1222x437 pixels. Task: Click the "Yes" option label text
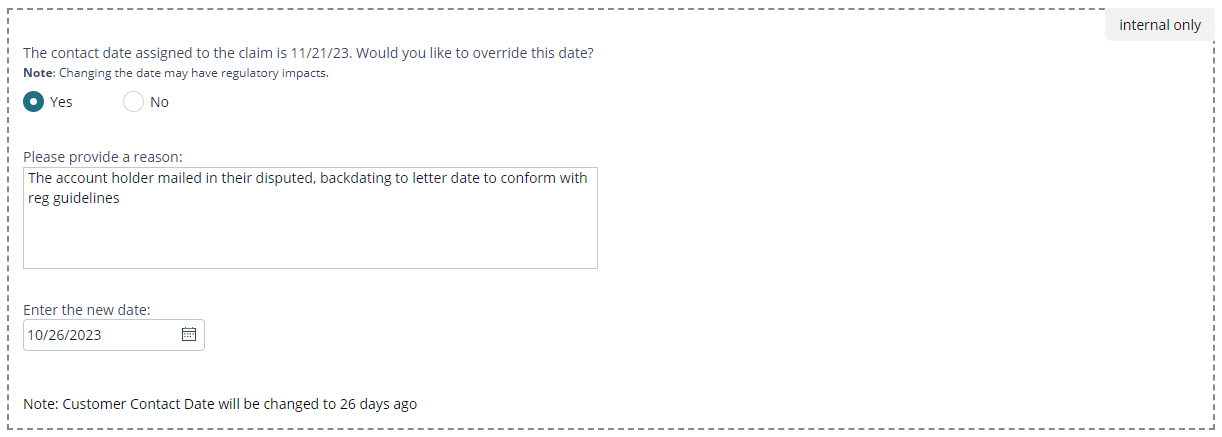(61, 102)
